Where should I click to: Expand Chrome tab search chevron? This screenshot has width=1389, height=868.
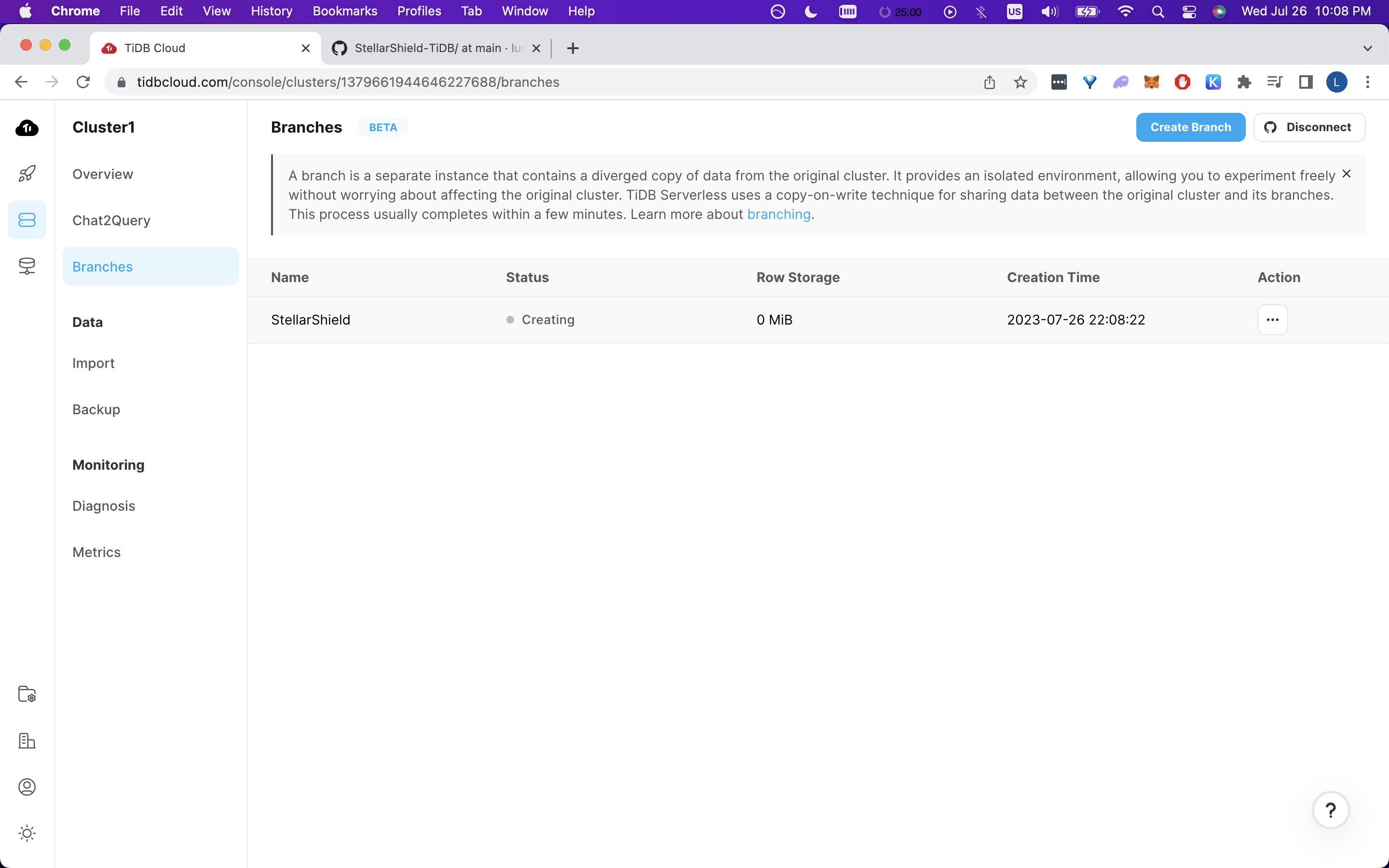point(1367,48)
